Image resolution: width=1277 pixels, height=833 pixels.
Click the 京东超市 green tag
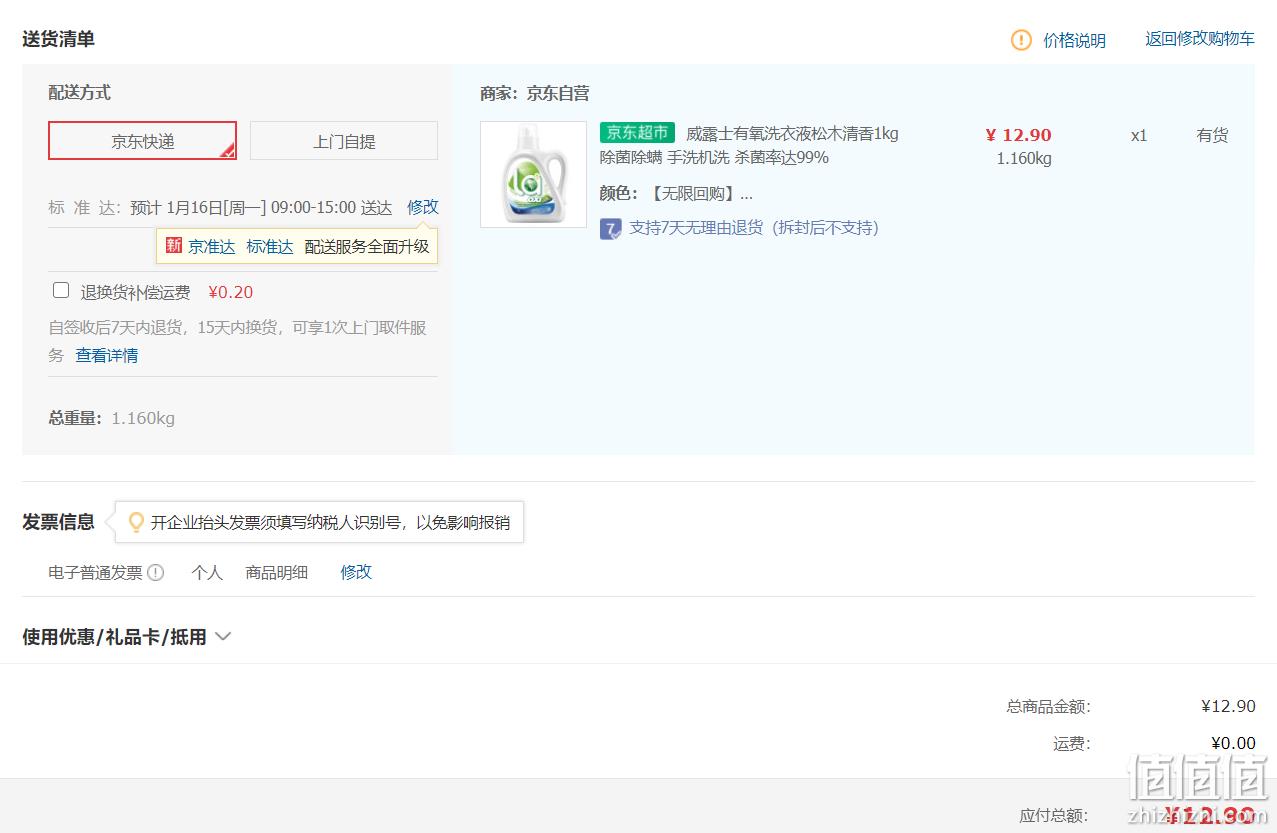pos(638,133)
